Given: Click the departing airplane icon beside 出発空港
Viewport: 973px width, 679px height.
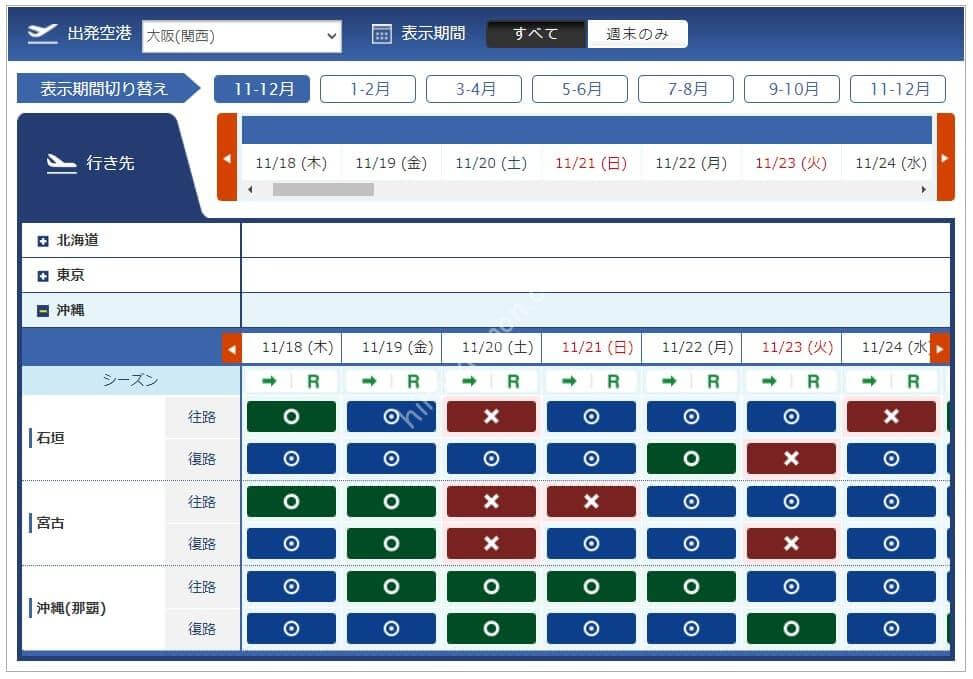Looking at the screenshot, I should click(43, 34).
